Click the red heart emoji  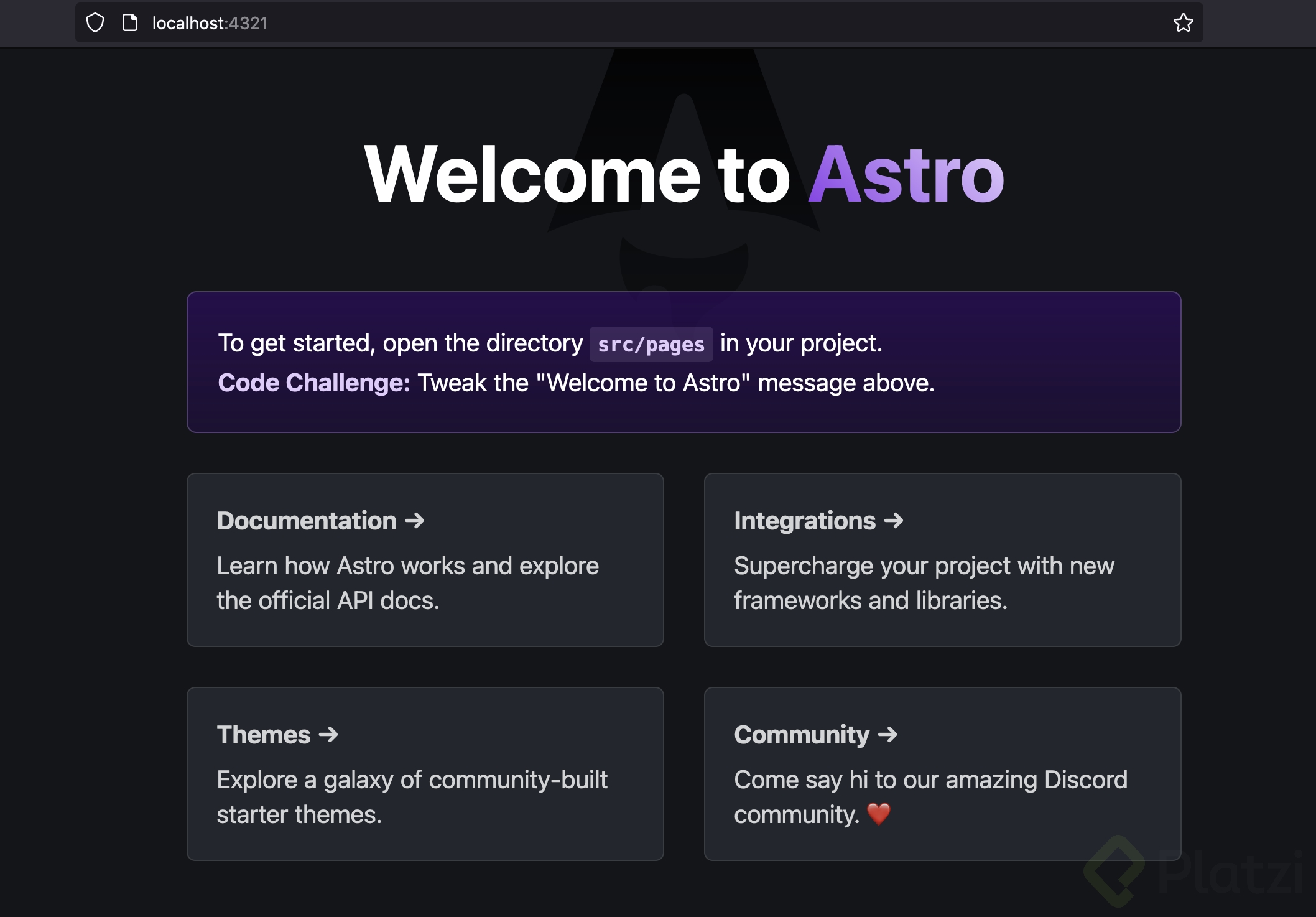click(x=879, y=814)
